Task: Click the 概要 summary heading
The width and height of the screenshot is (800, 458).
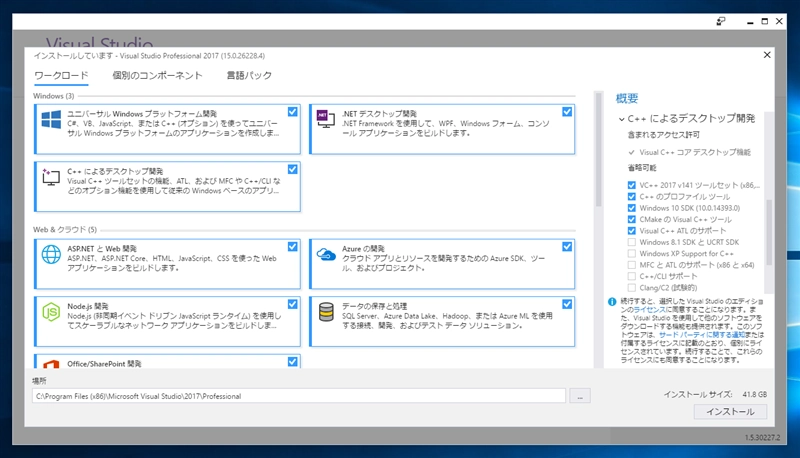Action: click(627, 98)
